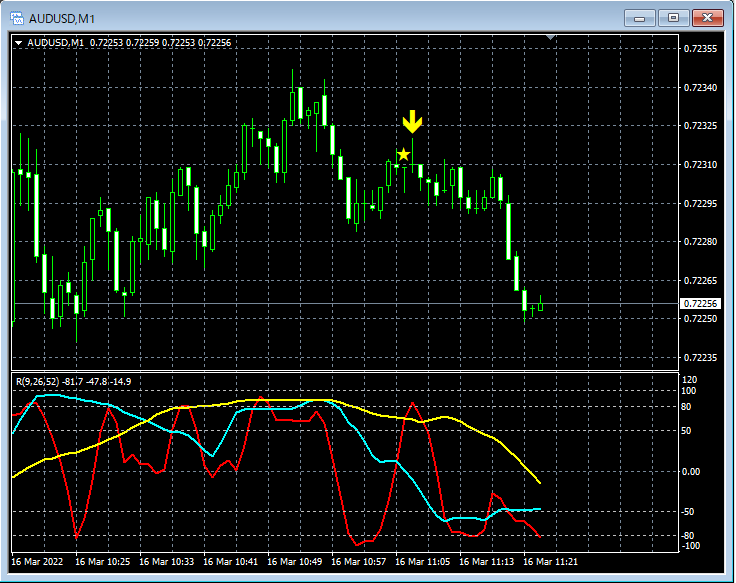Click the 16 Mar 11:05 time label
Image resolution: width=736 pixels, height=583 pixels.
point(422,562)
